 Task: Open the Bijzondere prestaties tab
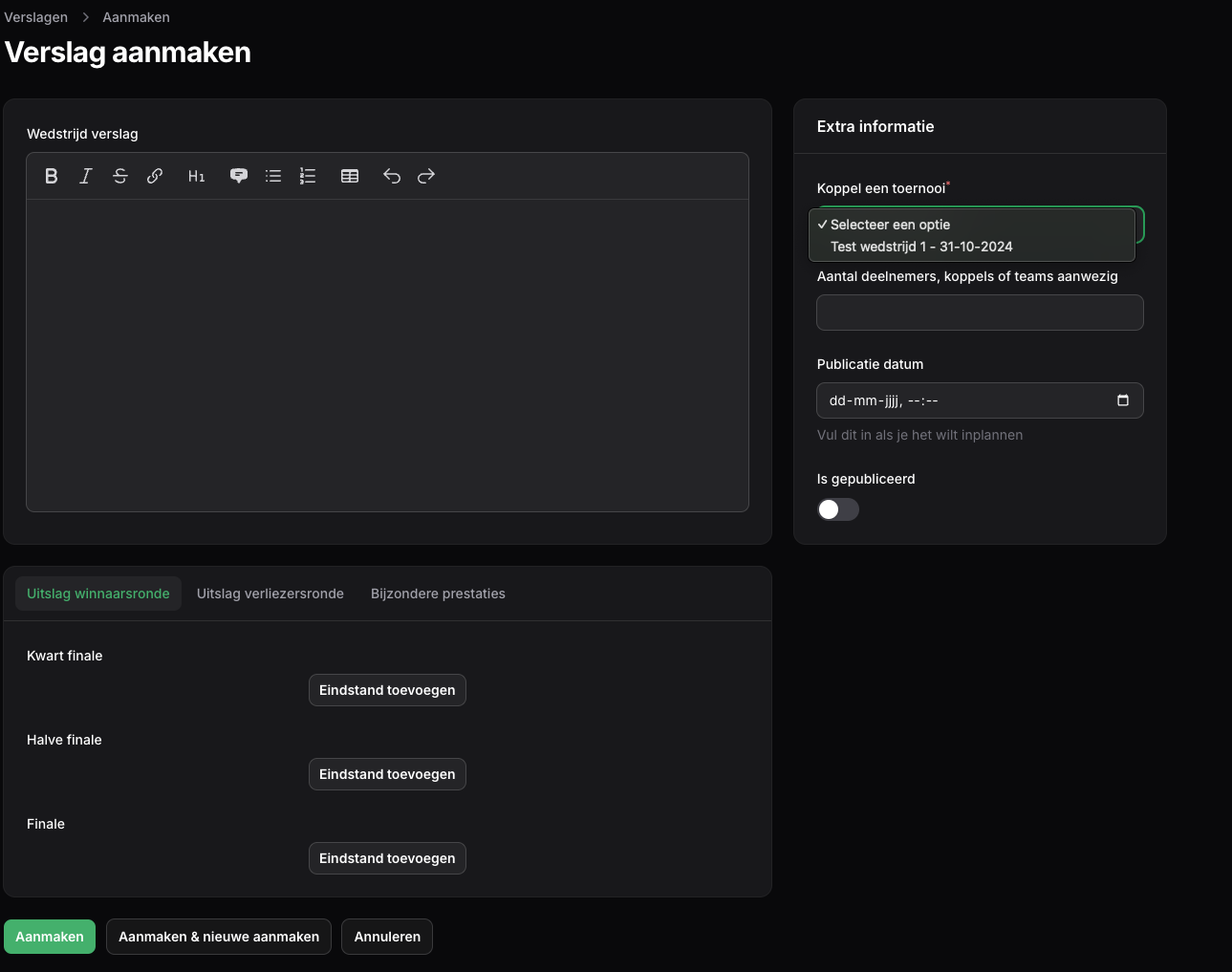click(438, 594)
